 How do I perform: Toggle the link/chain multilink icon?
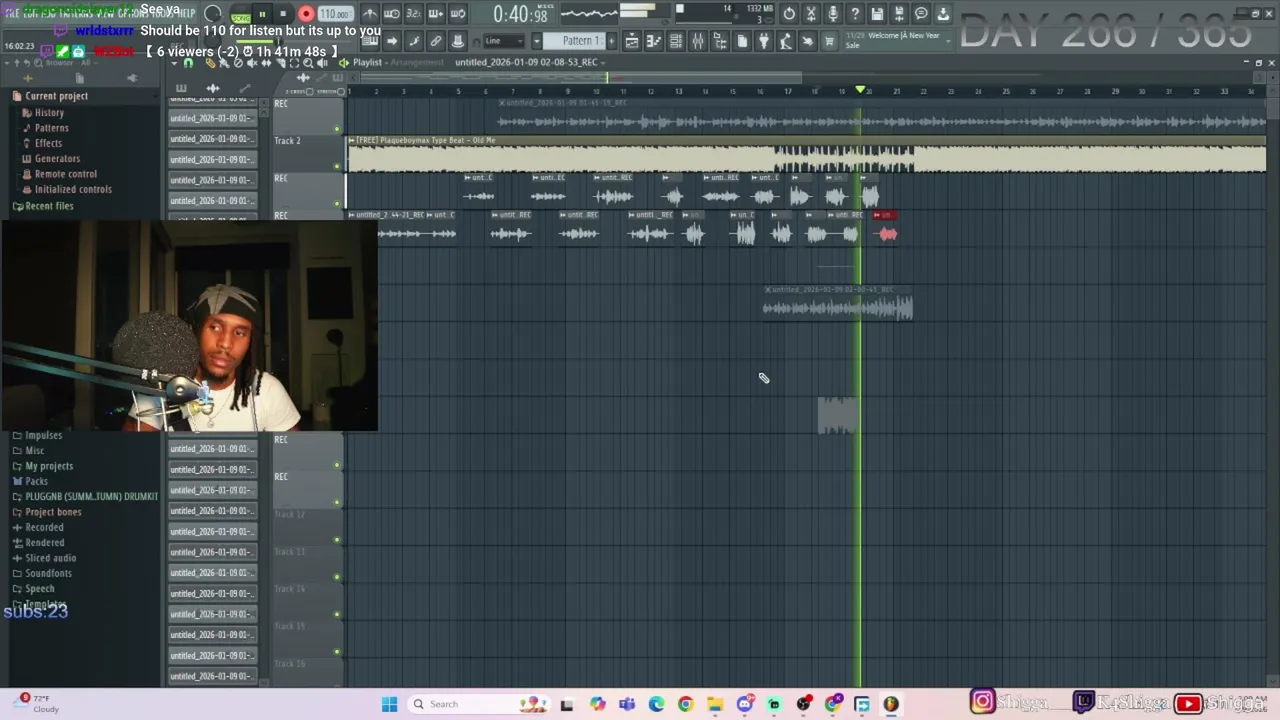click(436, 41)
